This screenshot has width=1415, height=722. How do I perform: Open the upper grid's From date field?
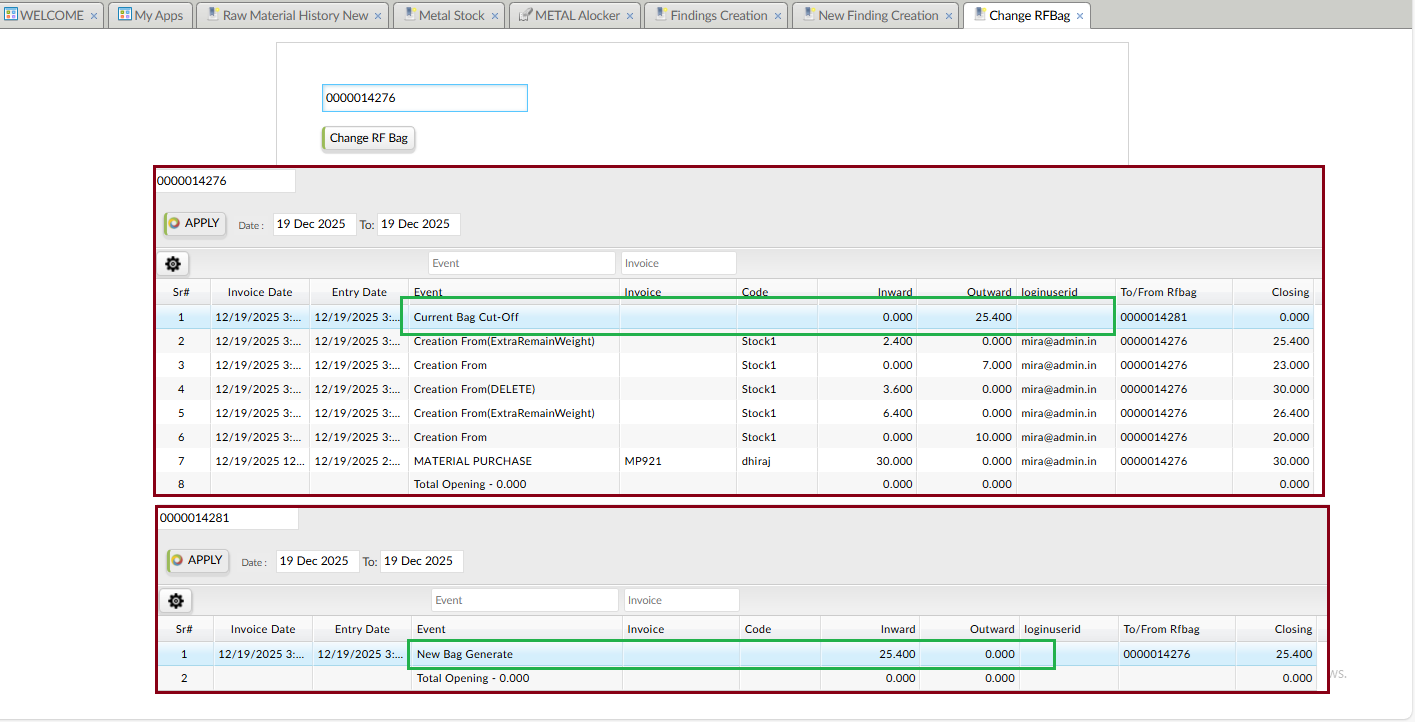point(313,224)
